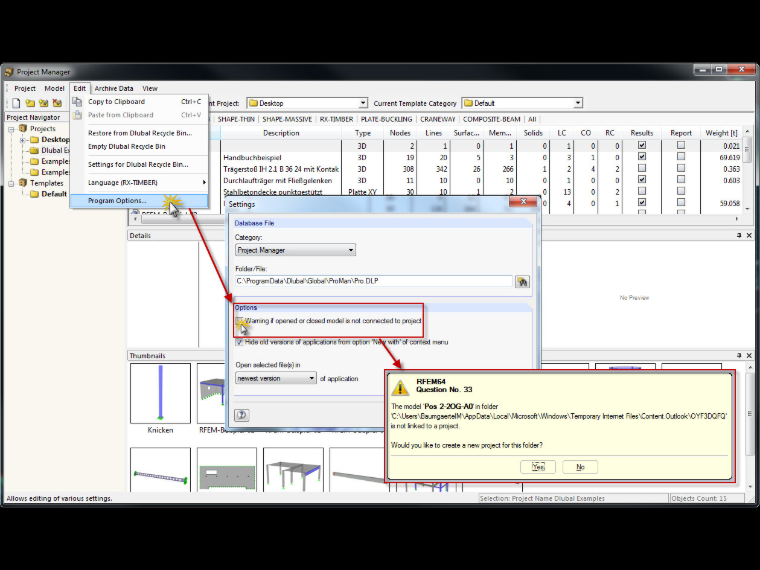The height and width of the screenshot is (570, 760).
Task: Choose Restore from Dlubal Recycle Bin
Action: coord(140,133)
